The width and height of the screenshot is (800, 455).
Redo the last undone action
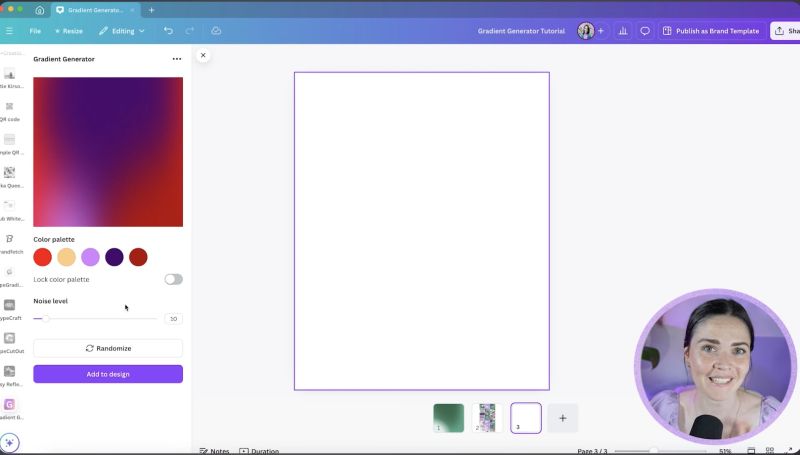[x=189, y=31]
